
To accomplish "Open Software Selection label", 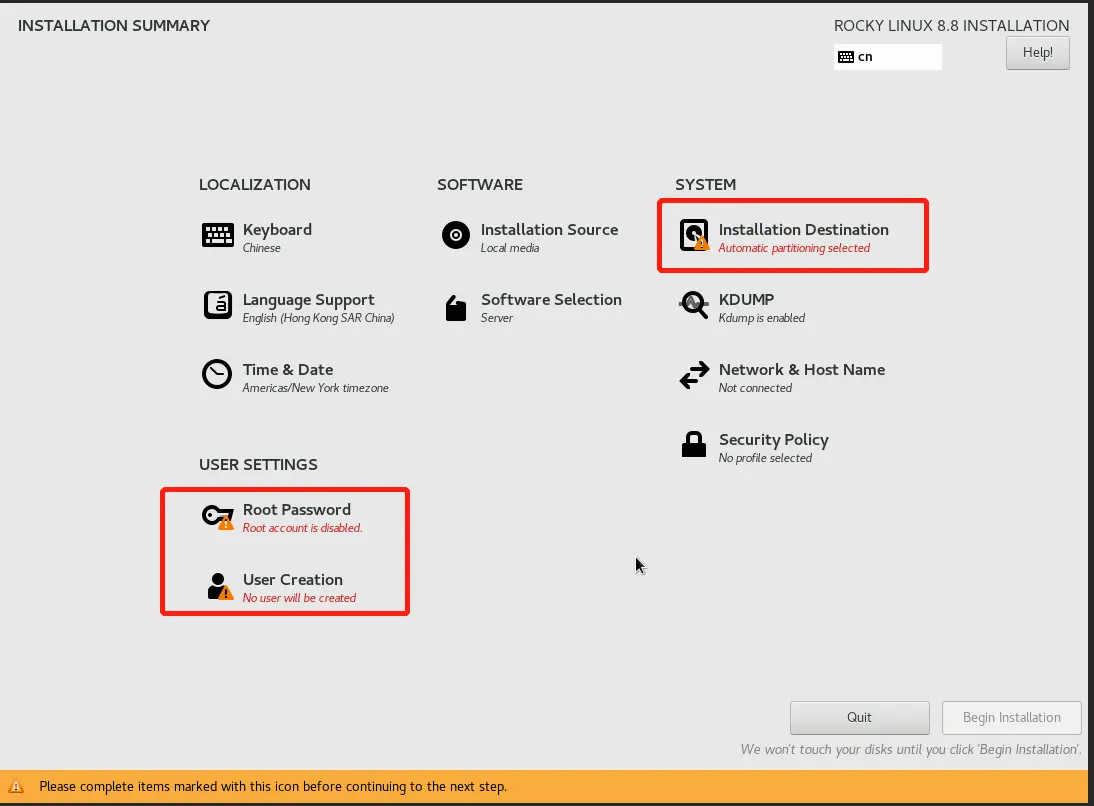I will click(551, 299).
